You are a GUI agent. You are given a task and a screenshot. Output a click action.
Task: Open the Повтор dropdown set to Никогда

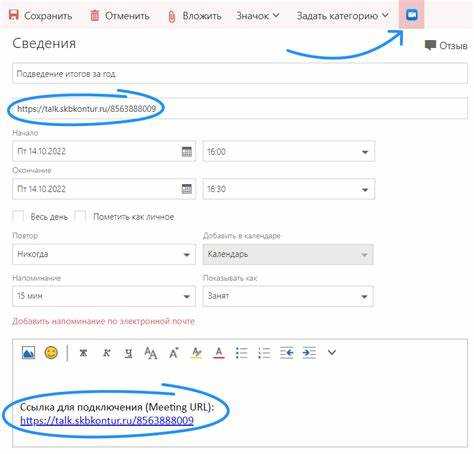pyautogui.click(x=104, y=254)
